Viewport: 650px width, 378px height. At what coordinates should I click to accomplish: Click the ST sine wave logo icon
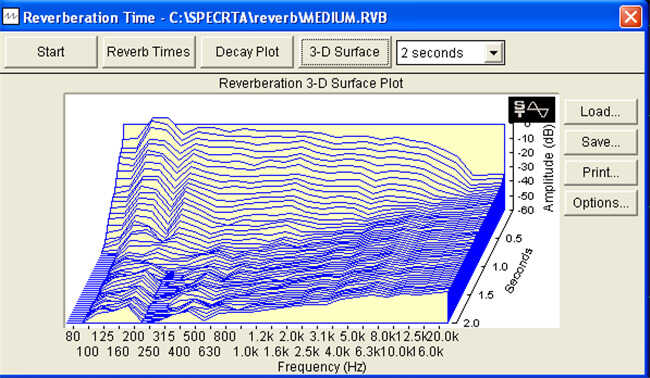coord(531,109)
